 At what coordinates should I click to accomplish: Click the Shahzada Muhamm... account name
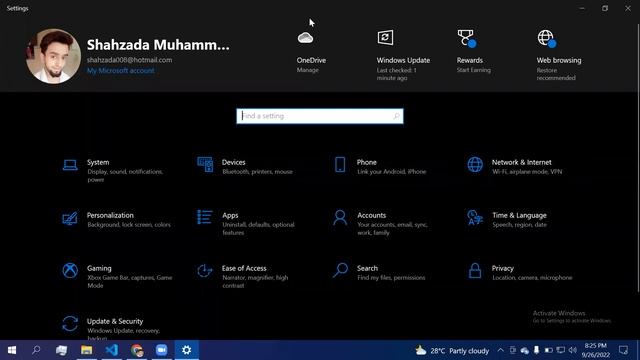click(158, 44)
